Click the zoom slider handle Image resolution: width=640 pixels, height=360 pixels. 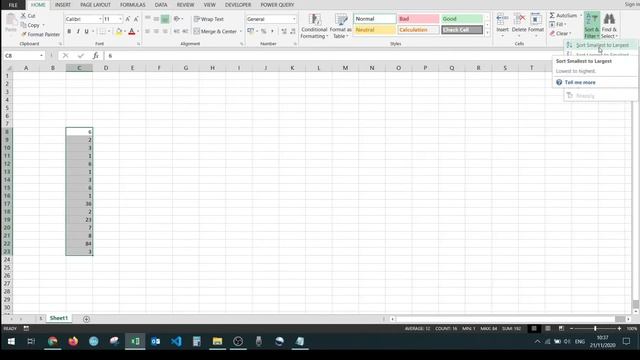click(595, 329)
